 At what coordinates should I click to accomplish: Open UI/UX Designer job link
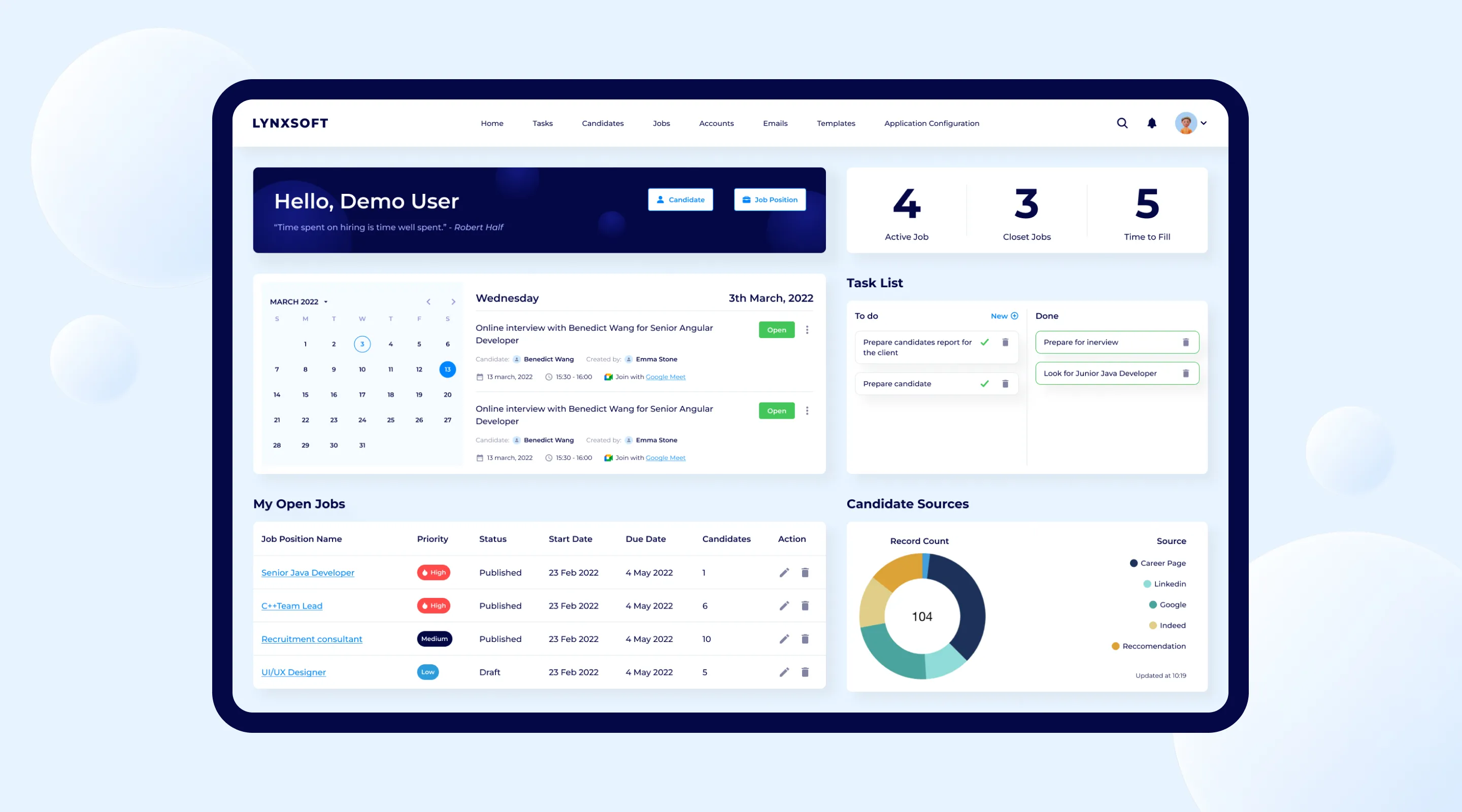[293, 672]
